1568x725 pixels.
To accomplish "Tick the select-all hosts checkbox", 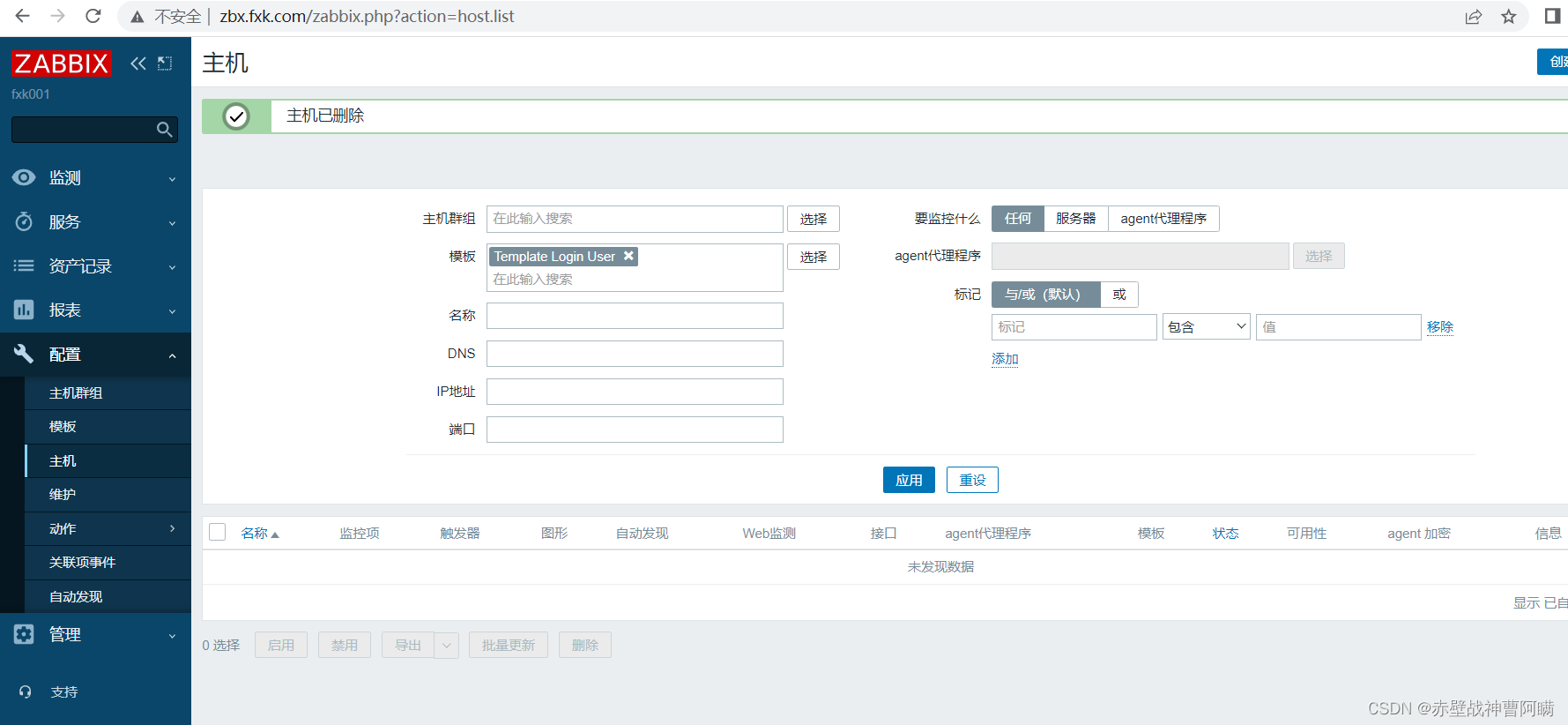I will click(x=218, y=532).
